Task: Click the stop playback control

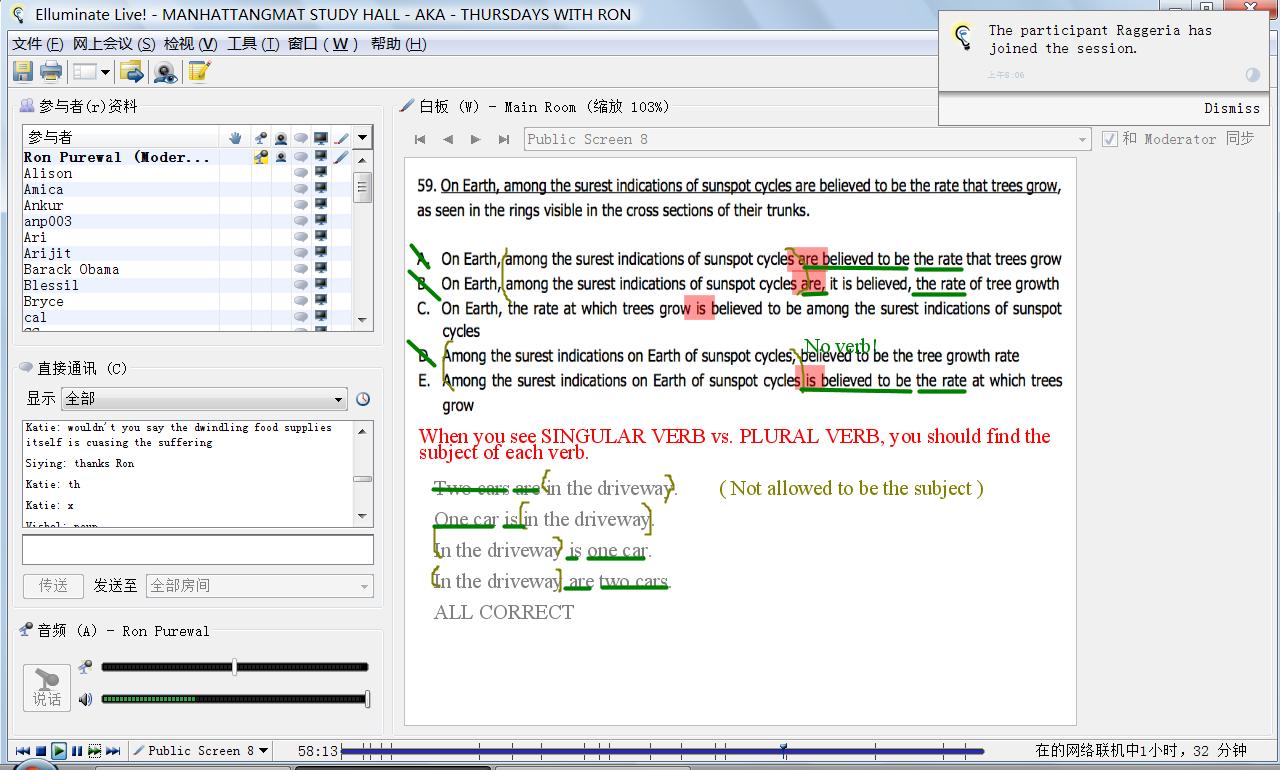Action: 41,750
